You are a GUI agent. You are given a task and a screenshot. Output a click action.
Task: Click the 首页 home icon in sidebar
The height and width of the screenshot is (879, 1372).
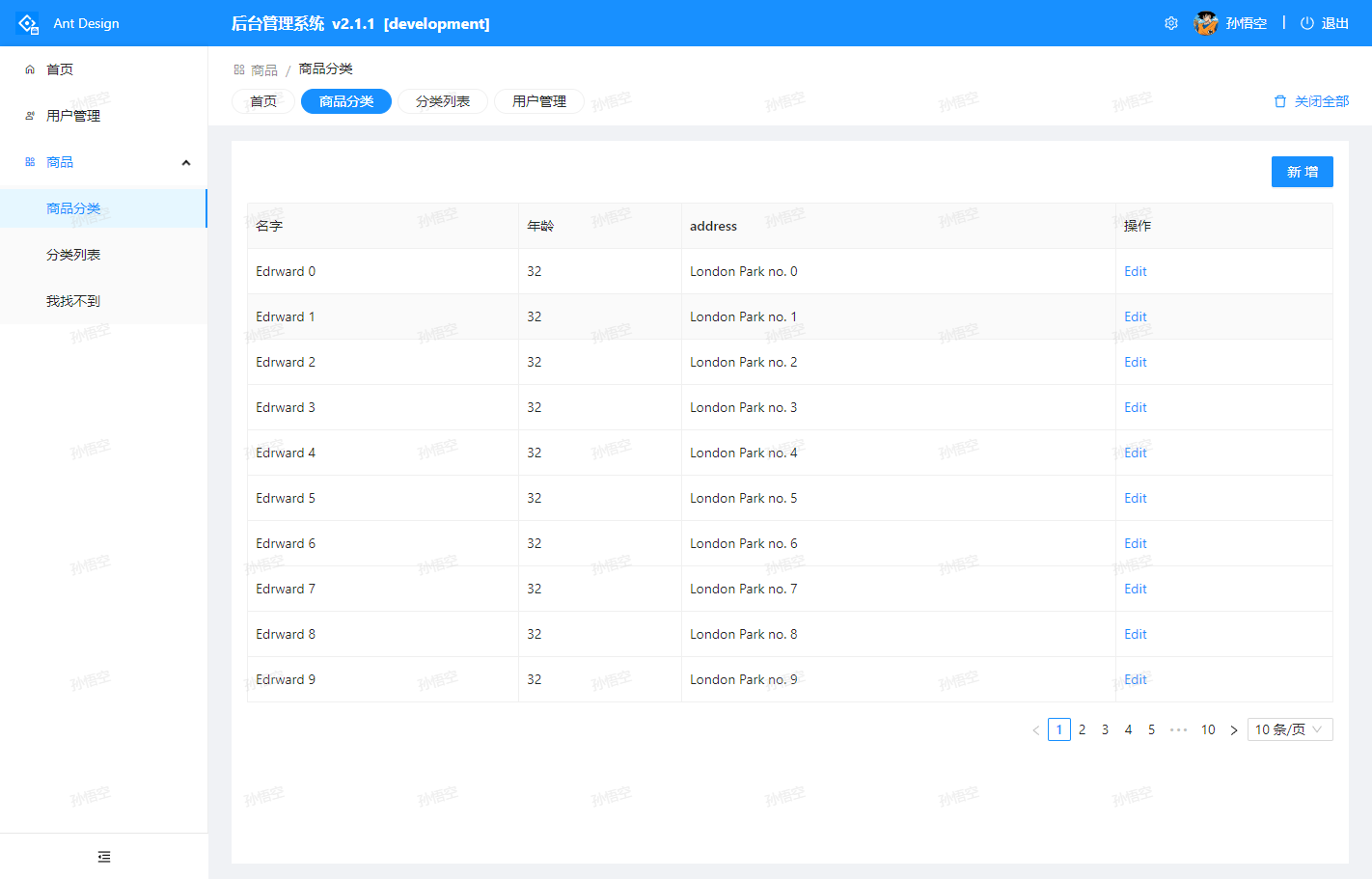pos(30,69)
